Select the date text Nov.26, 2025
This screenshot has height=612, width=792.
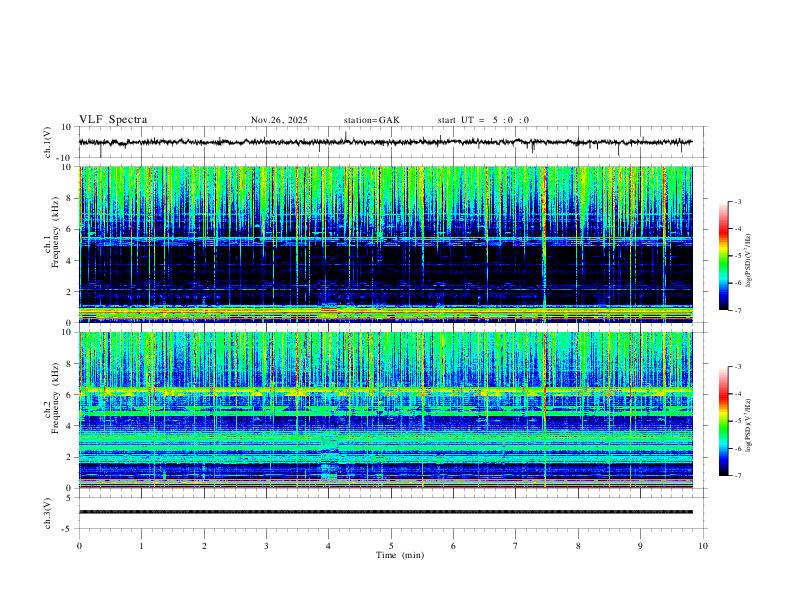click(279, 120)
